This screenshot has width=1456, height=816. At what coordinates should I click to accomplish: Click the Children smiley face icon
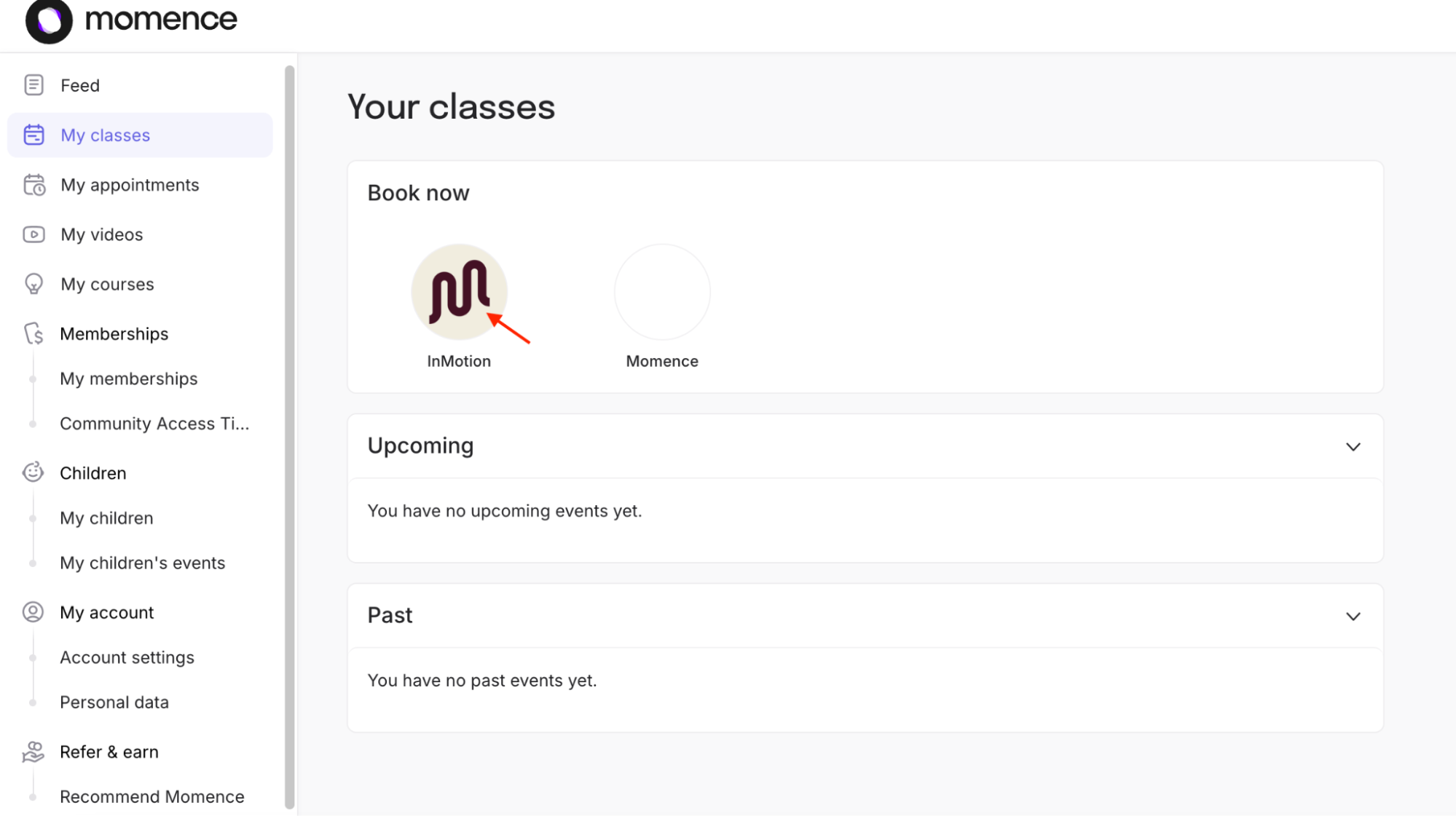33,472
